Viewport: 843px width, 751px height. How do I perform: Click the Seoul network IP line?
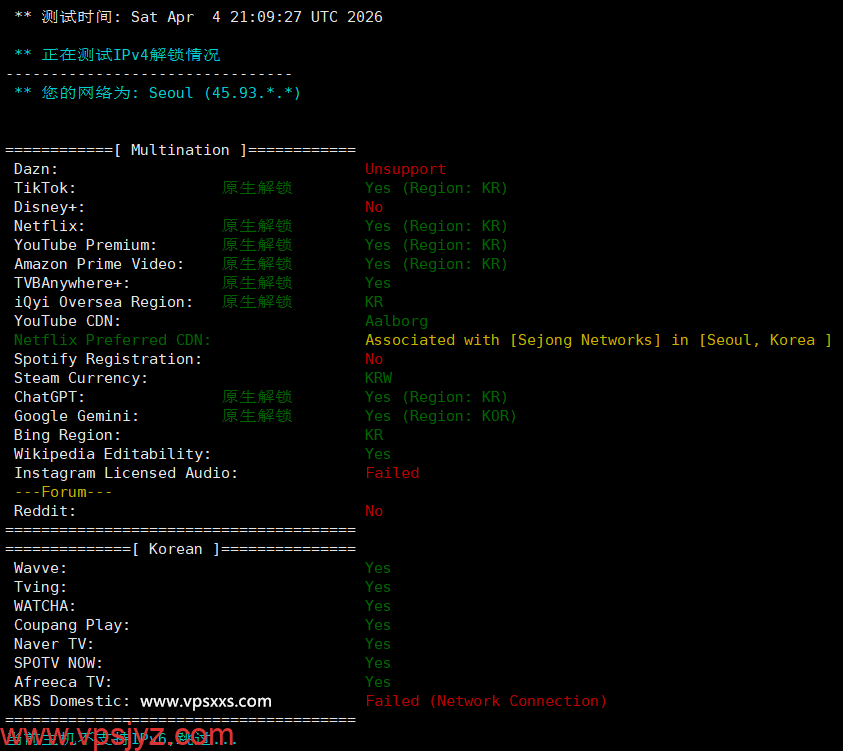pyautogui.click(x=157, y=93)
